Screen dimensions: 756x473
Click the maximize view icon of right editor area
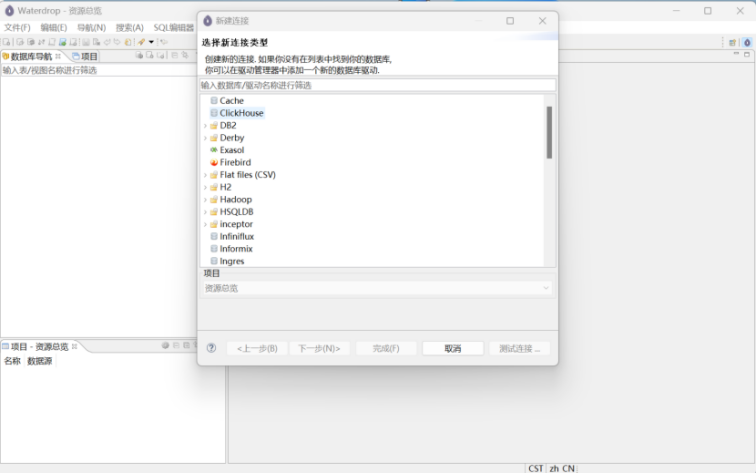(x=747, y=54)
